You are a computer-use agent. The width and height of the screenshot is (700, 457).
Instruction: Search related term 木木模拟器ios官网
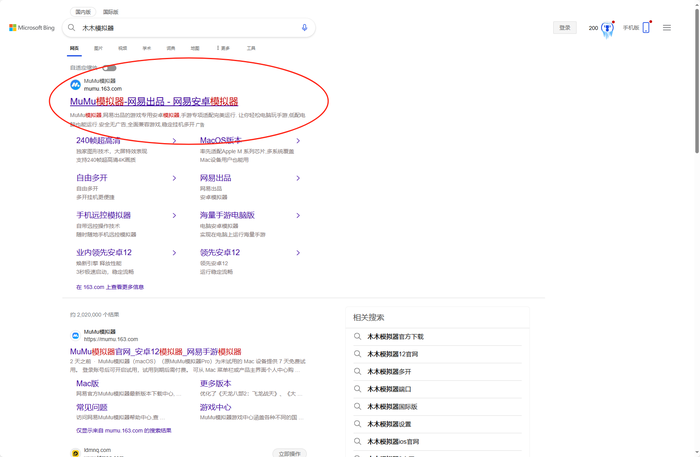[x=393, y=441]
